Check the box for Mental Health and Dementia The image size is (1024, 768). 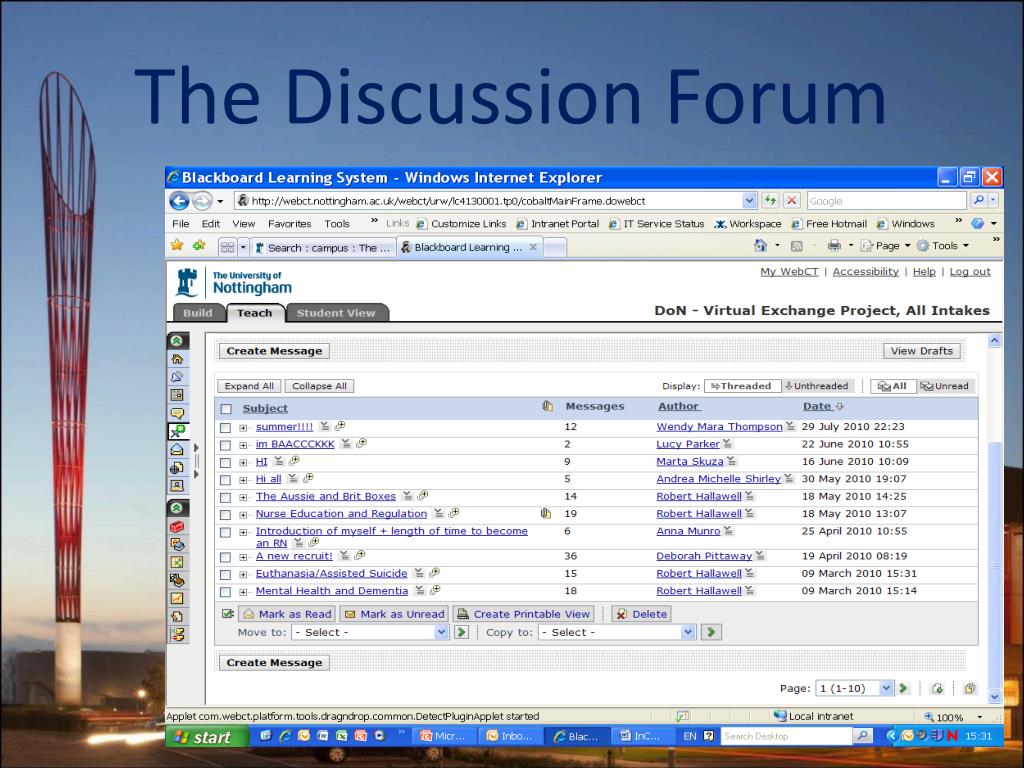click(225, 592)
